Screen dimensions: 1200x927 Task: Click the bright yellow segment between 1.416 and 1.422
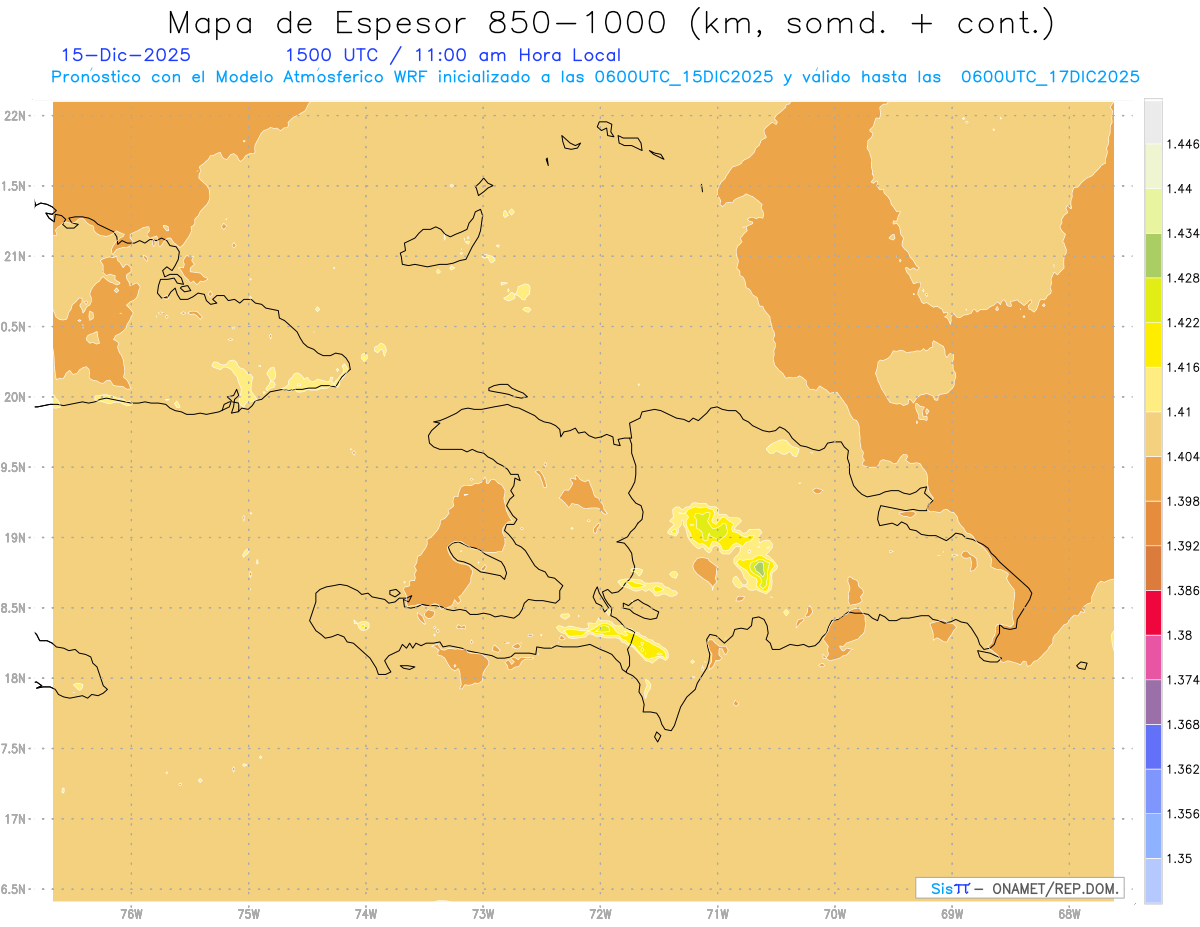(x=1153, y=345)
